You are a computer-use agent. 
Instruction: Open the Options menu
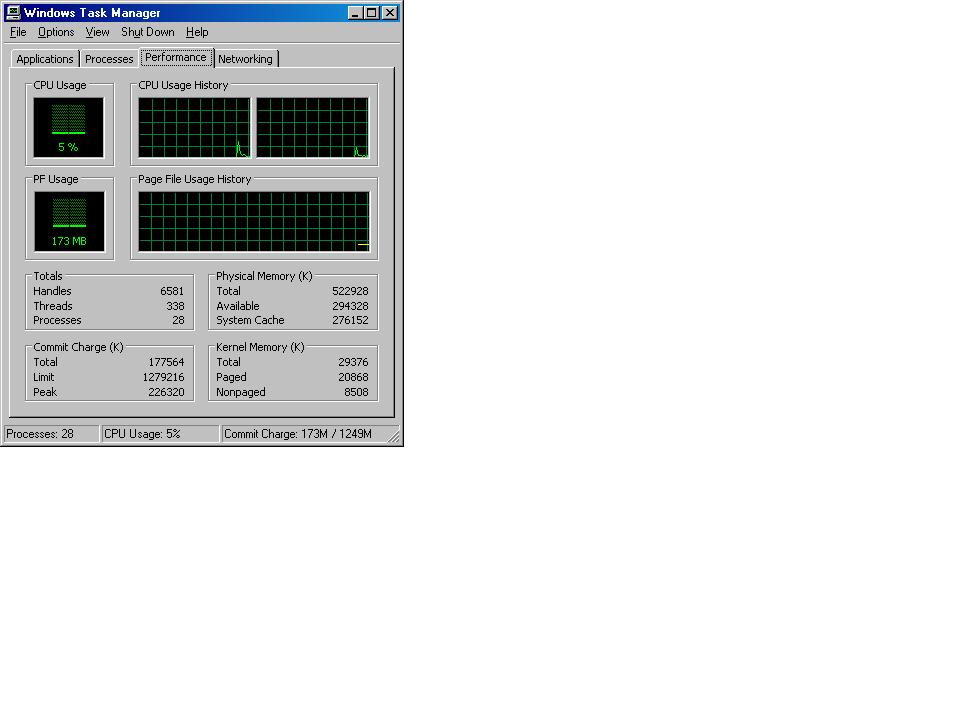pyautogui.click(x=56, y=32)
